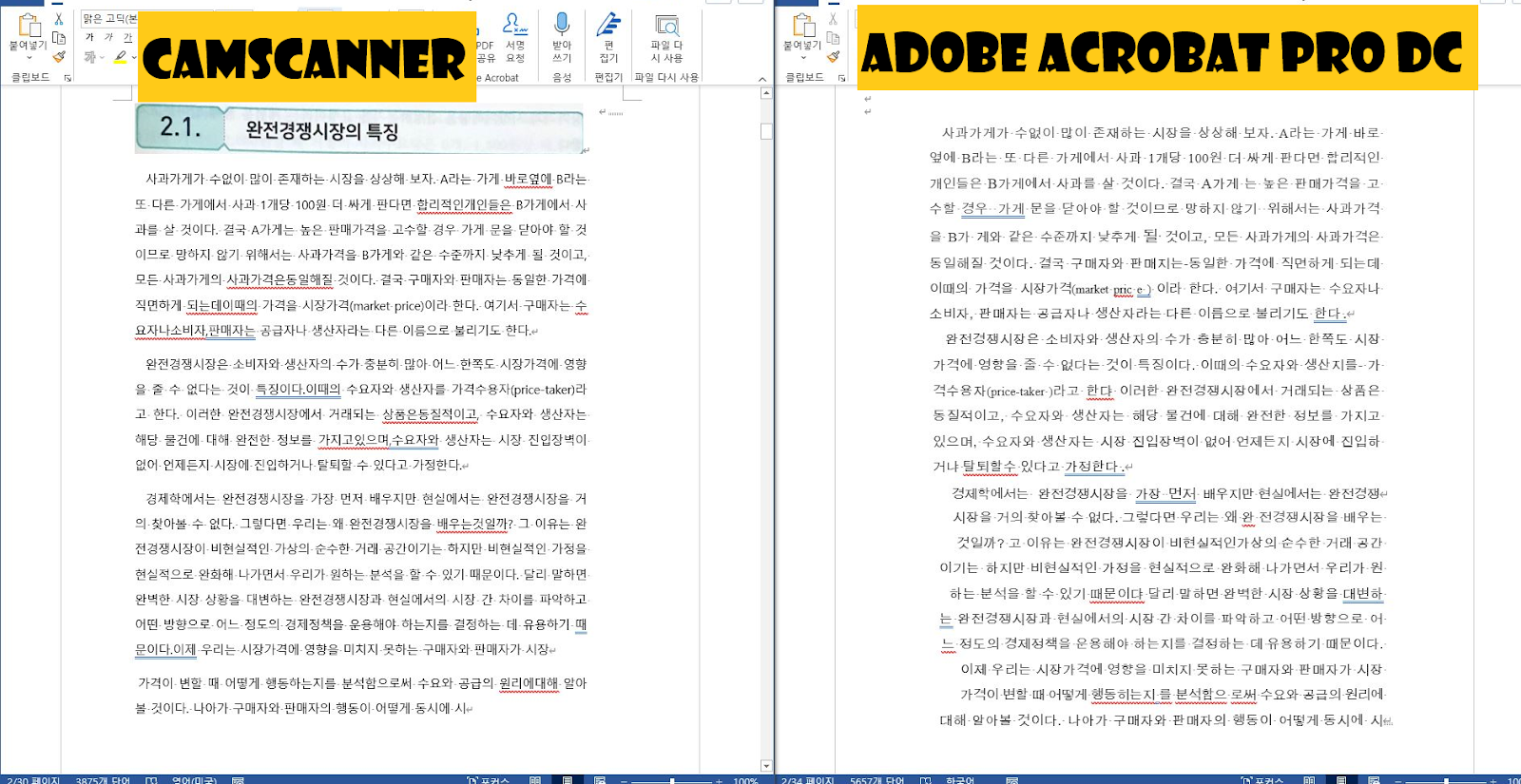Viewport: 1521px width, 784px height.
Task: Open the text effects (가) dropdown arrow
Action: [104, 58]
